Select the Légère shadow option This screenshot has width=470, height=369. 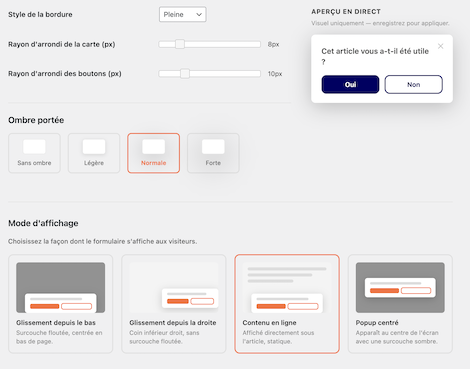click(x=94, y=153)
